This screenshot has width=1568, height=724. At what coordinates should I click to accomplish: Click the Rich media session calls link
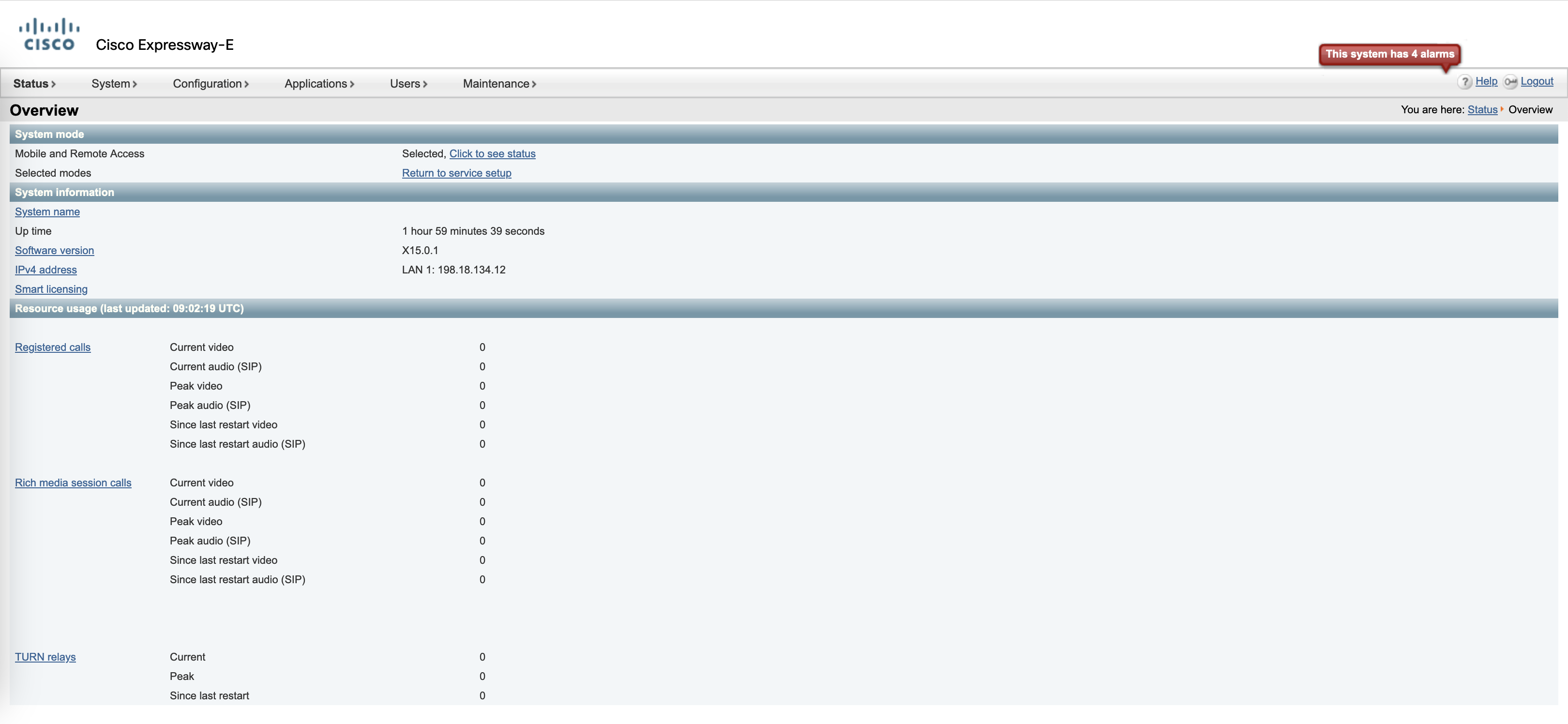coord(73,483)
